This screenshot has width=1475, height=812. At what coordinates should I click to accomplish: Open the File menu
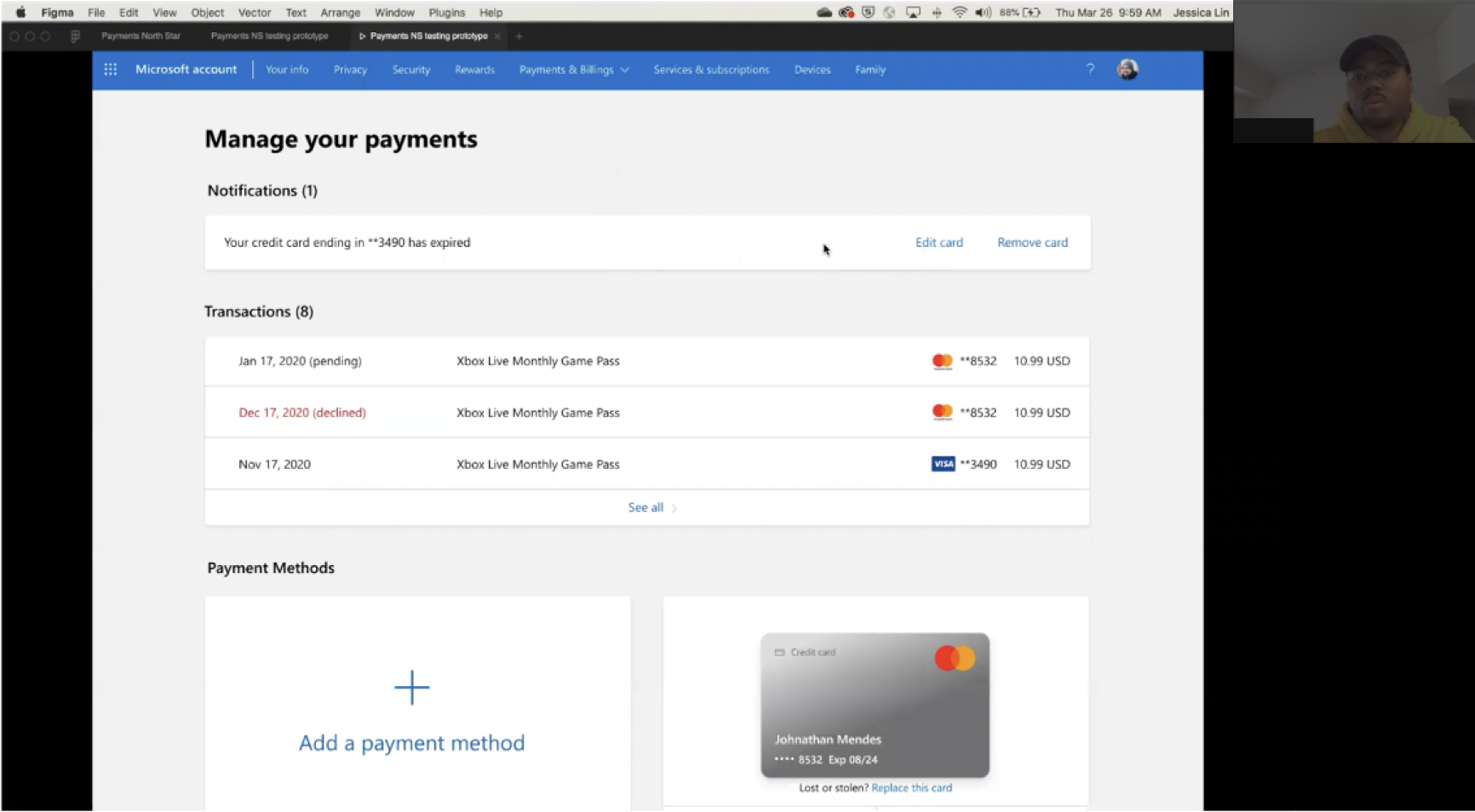(96, 13)
